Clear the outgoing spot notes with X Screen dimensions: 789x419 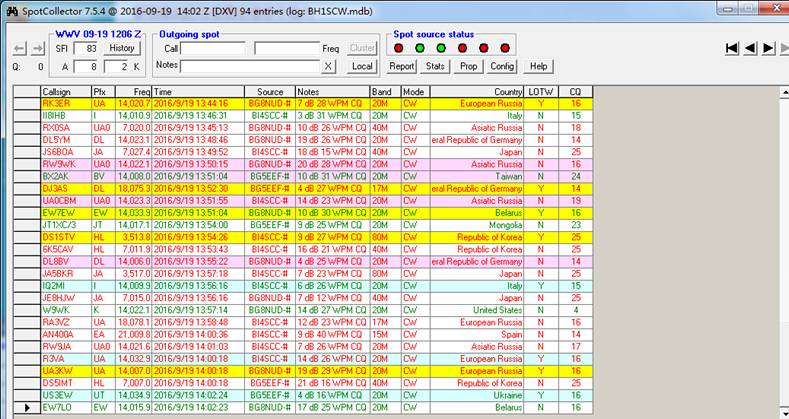coord(329,66)
